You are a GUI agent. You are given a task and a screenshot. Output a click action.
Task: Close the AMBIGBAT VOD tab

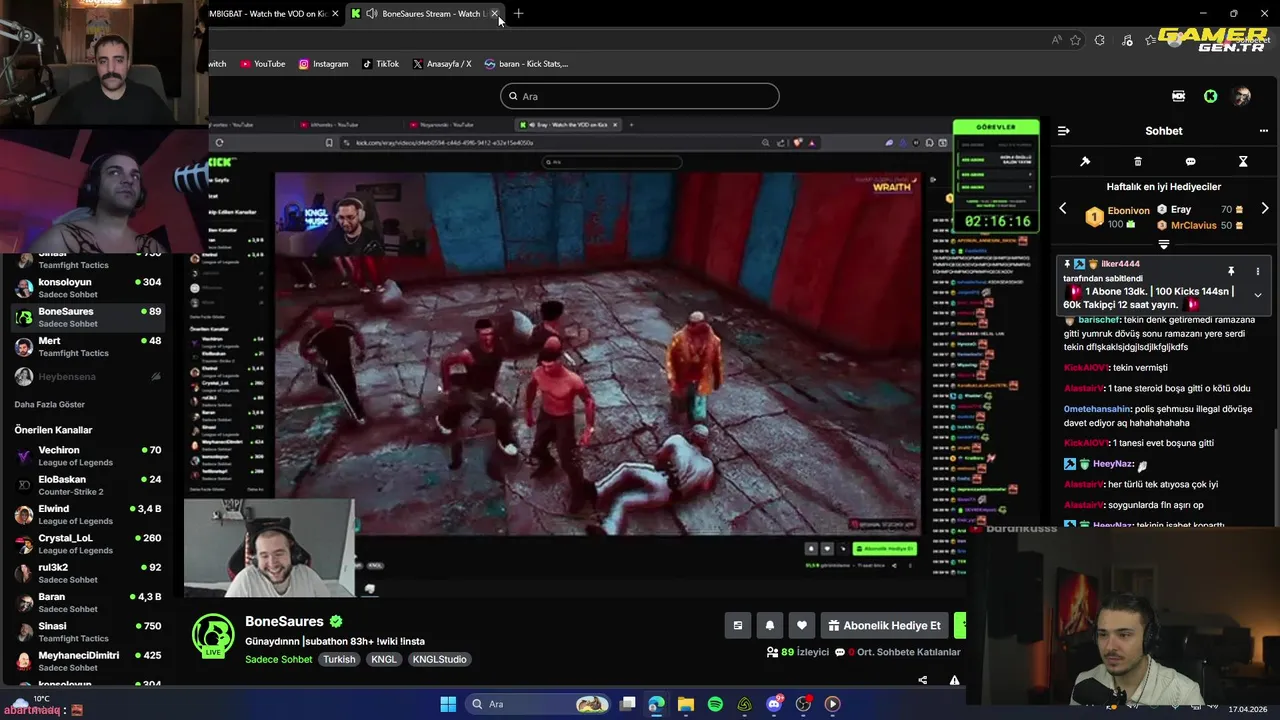(x=335, y=13)
